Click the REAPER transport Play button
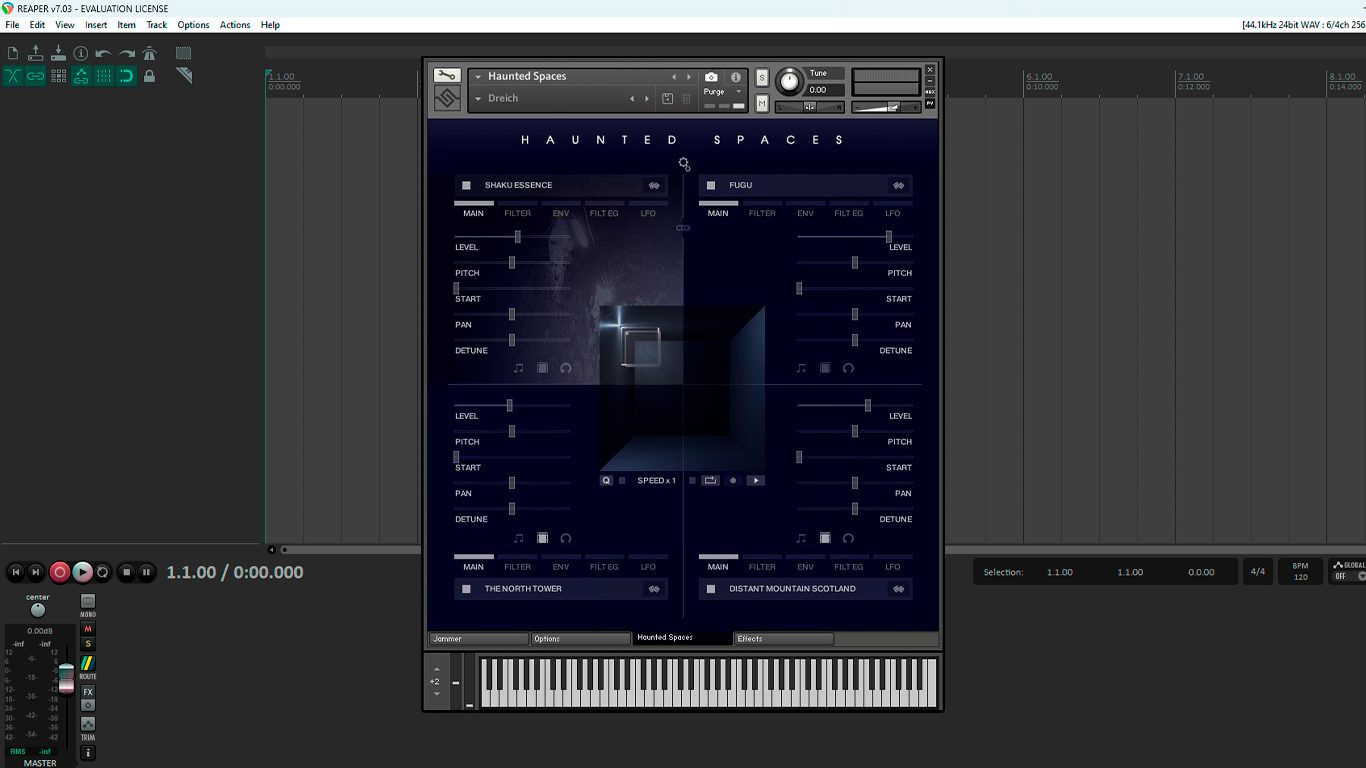 coord(82,572)
